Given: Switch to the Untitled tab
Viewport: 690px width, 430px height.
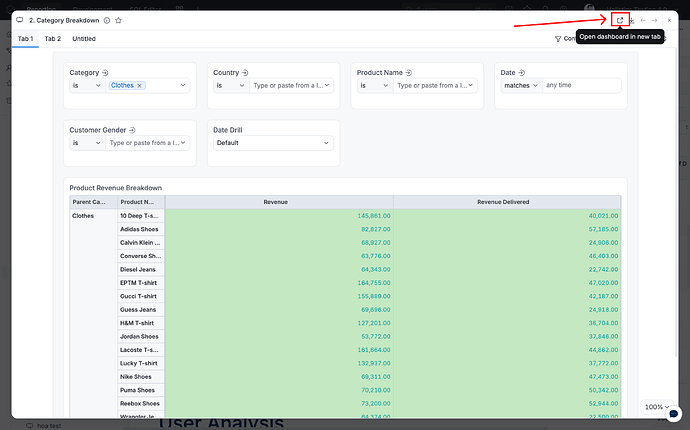Looking at the screenshot, I should pyautogui.click(x=84, y=39).
